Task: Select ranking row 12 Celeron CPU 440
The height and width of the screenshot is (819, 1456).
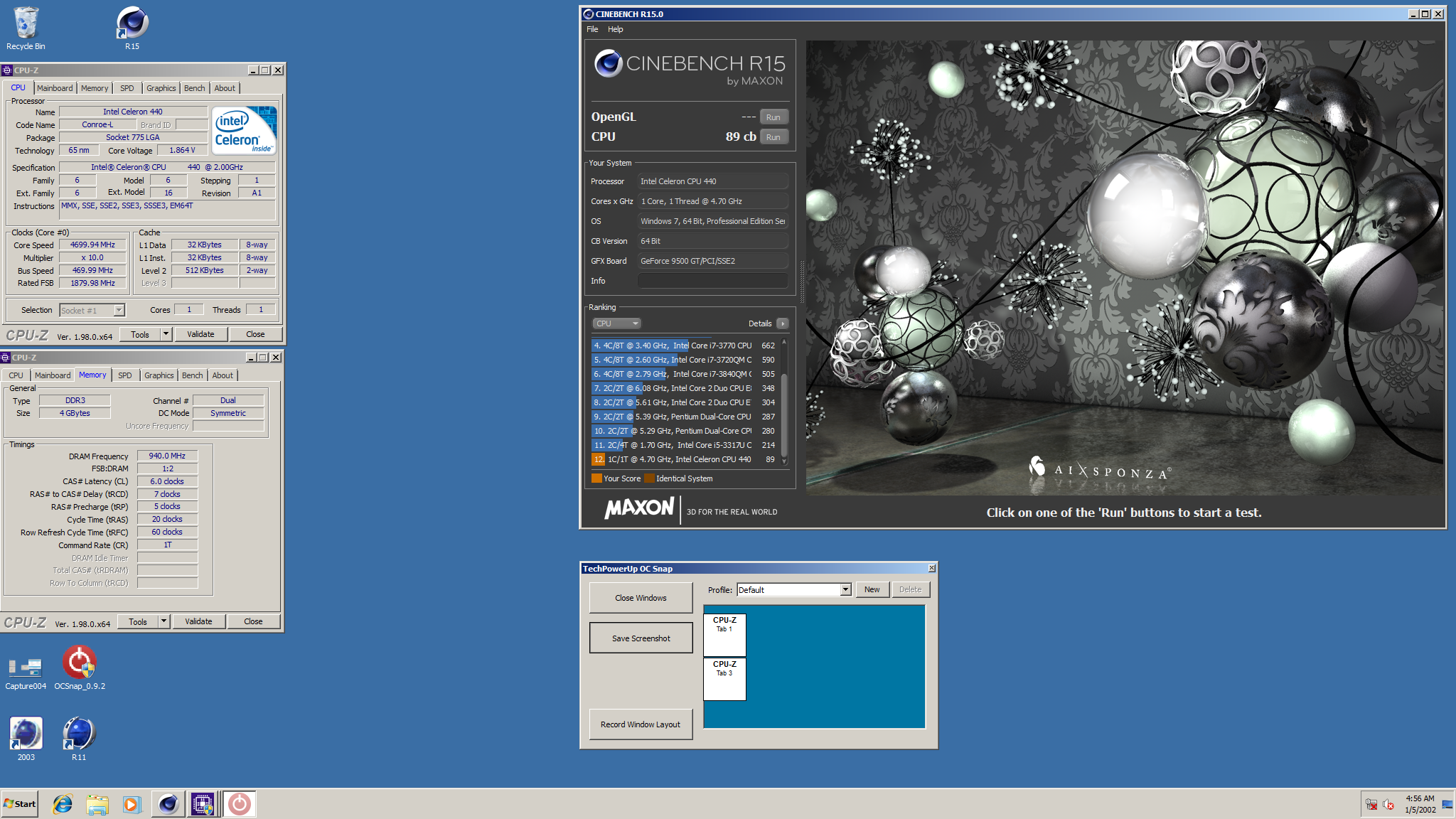Action: coord(684,459)
